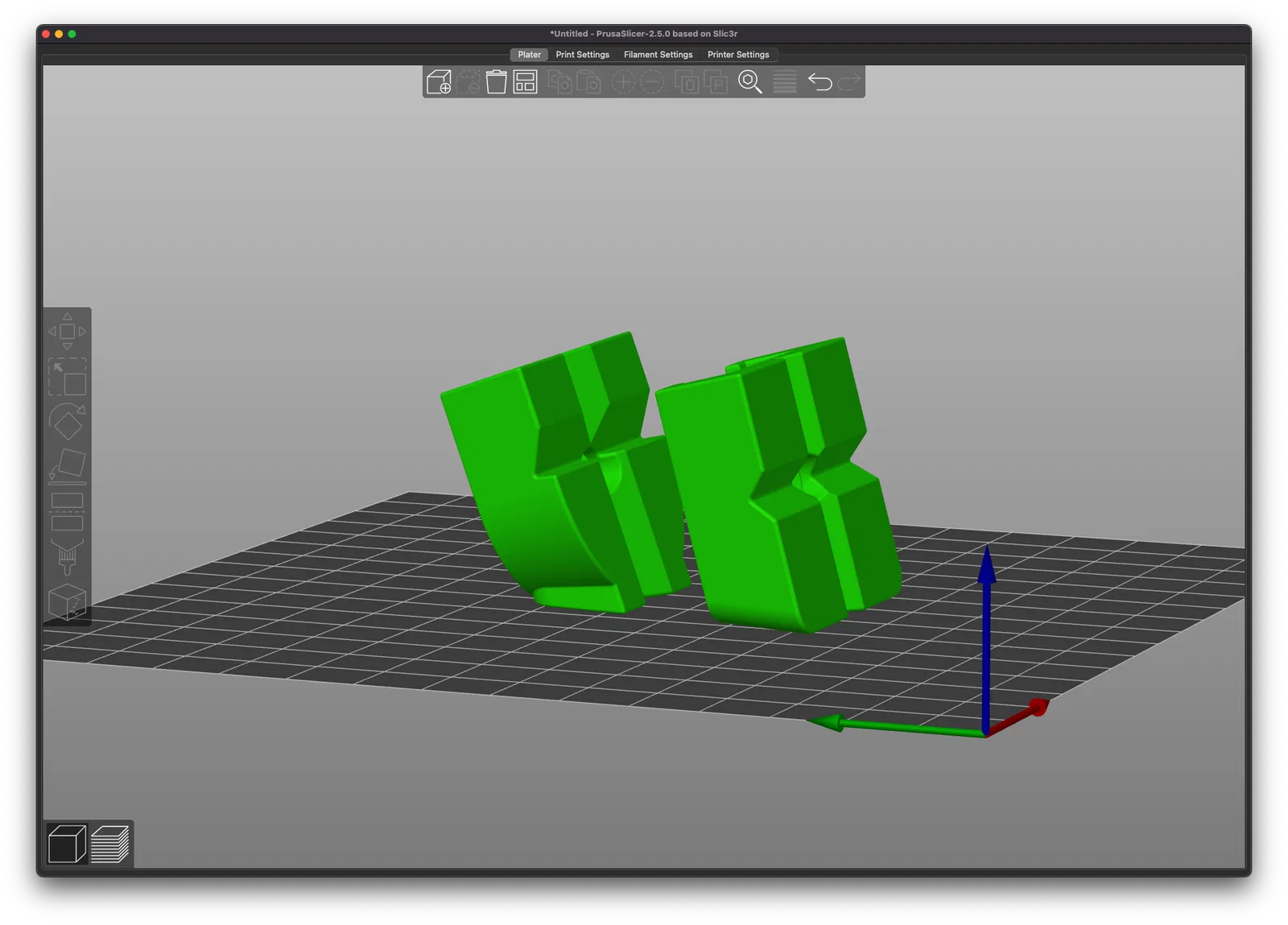The height and width of the screenshot is (925, 1288).
Task: Switch to sliced layers Preview icon
Action: [110, 844]
